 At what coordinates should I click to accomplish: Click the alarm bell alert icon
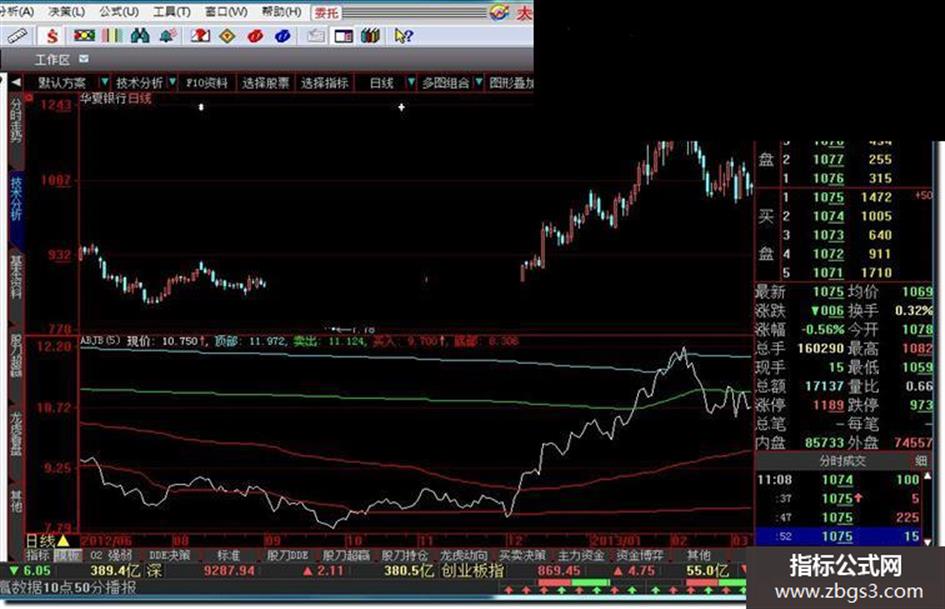pos(168,36)
